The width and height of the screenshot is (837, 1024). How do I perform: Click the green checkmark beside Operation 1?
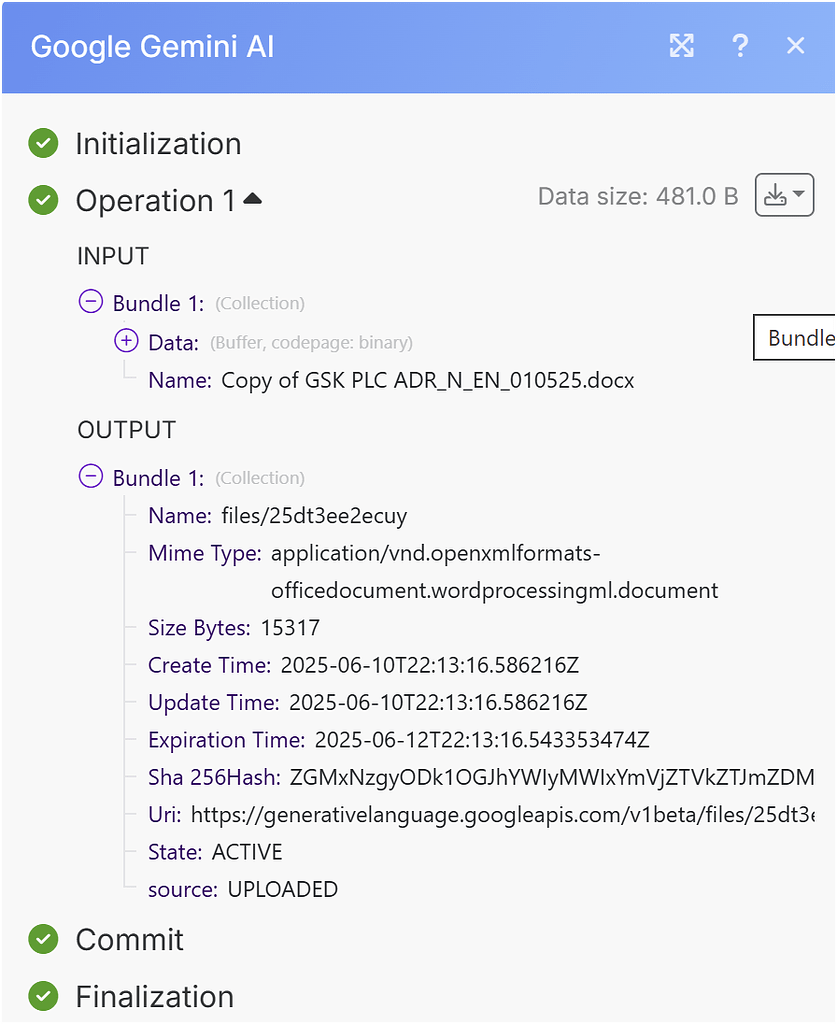point(42,200)
